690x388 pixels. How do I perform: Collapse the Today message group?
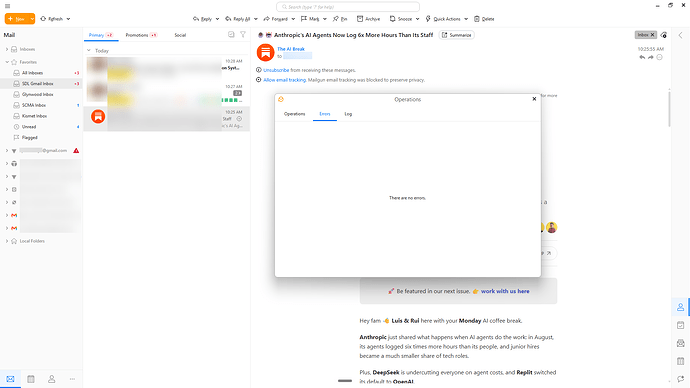coord(88,51)
